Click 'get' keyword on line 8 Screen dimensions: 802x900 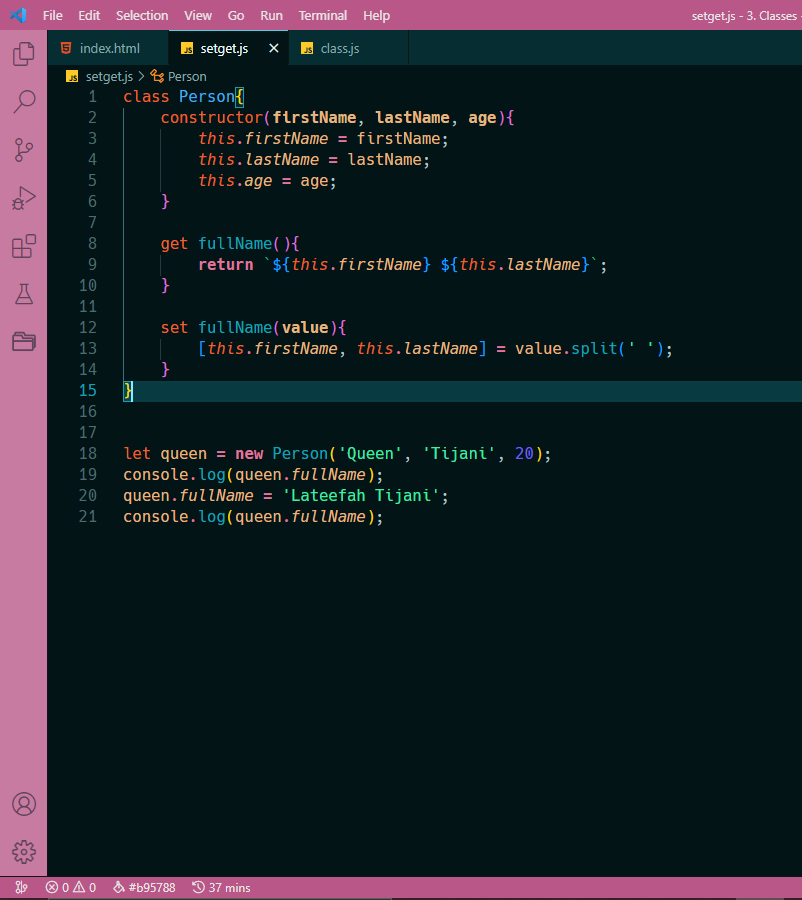[174, 244]
